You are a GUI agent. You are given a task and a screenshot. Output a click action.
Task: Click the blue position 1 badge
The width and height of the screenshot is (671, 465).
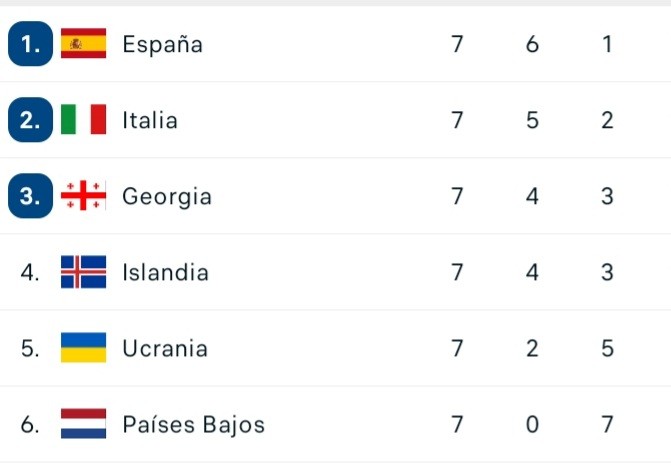(29, 44)
